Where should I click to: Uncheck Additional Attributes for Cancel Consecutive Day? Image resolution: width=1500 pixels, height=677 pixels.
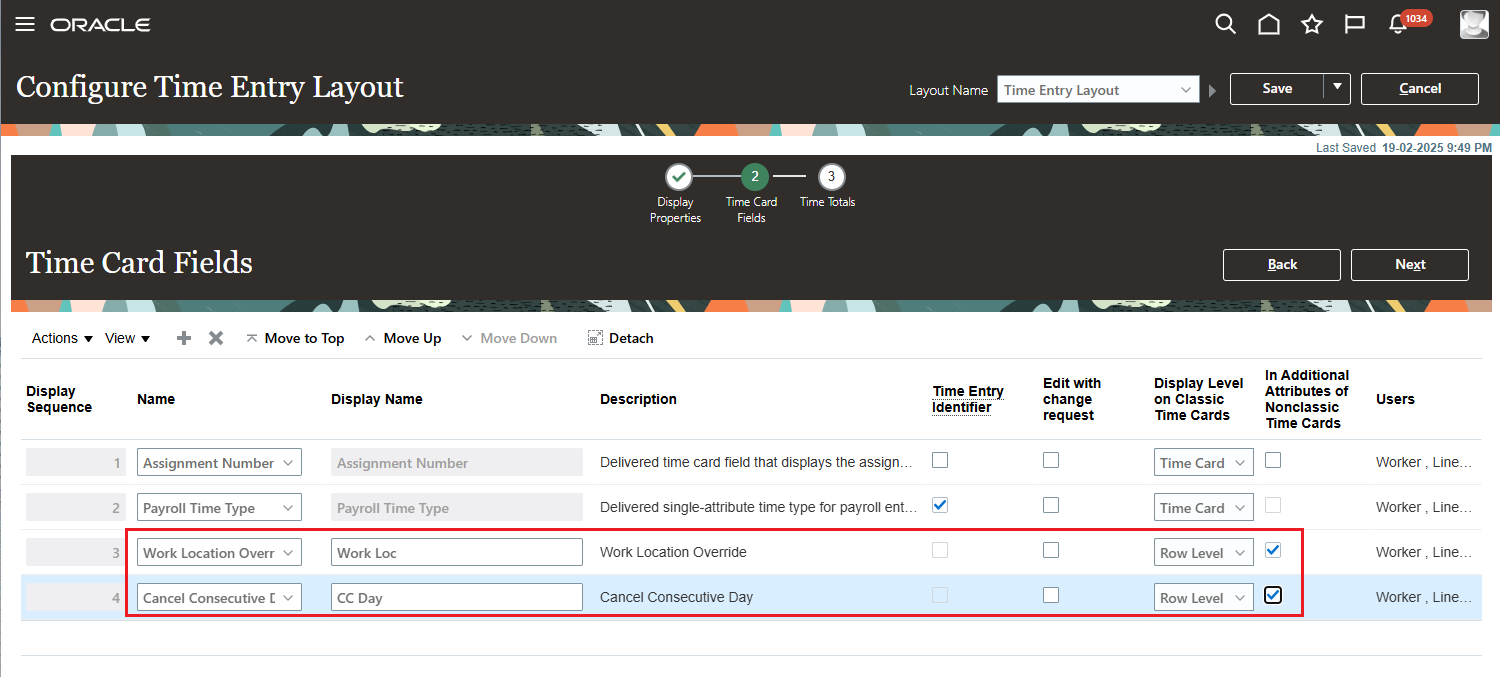point(1273,595)
